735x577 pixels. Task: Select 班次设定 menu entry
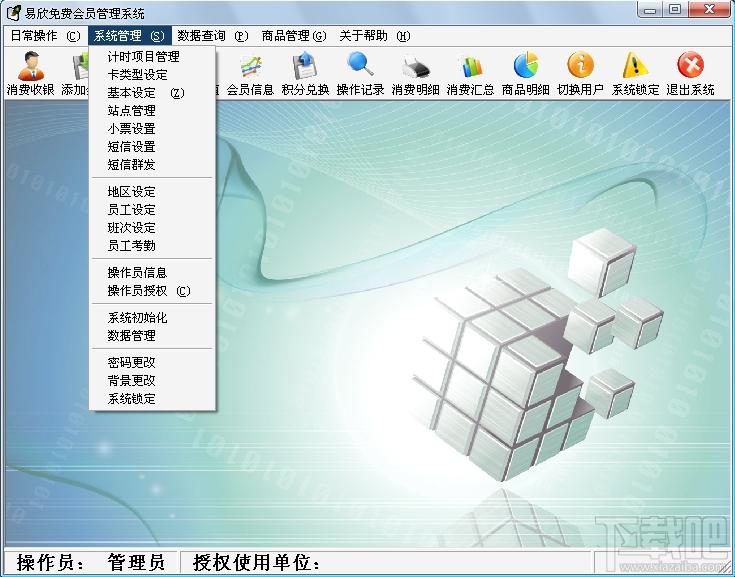152,228
